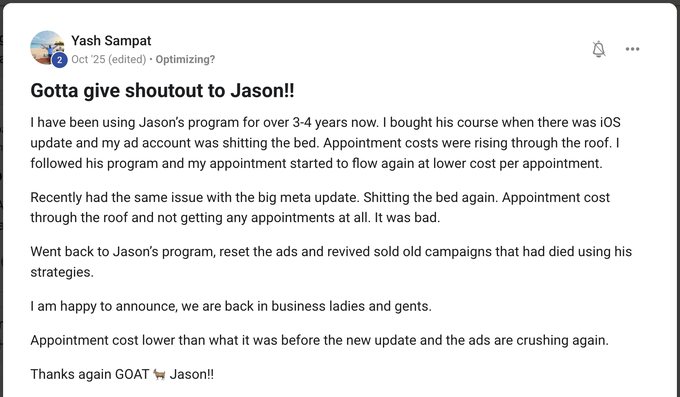Open the three-dot post options menu
680x397 pixels.
[x=632, y=49]
